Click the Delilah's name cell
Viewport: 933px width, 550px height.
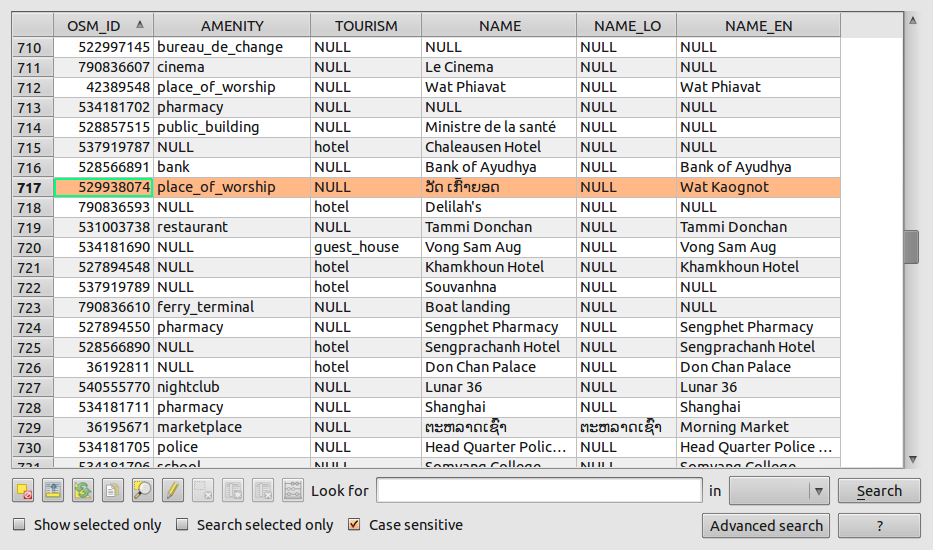499,207
